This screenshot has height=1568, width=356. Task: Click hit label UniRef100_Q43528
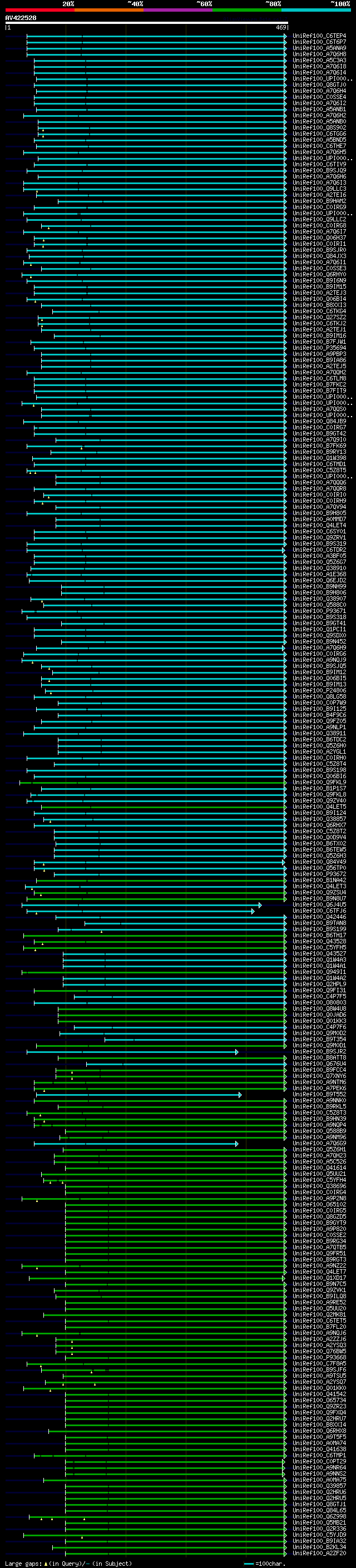pyautogui.click(x=319, y=941)
